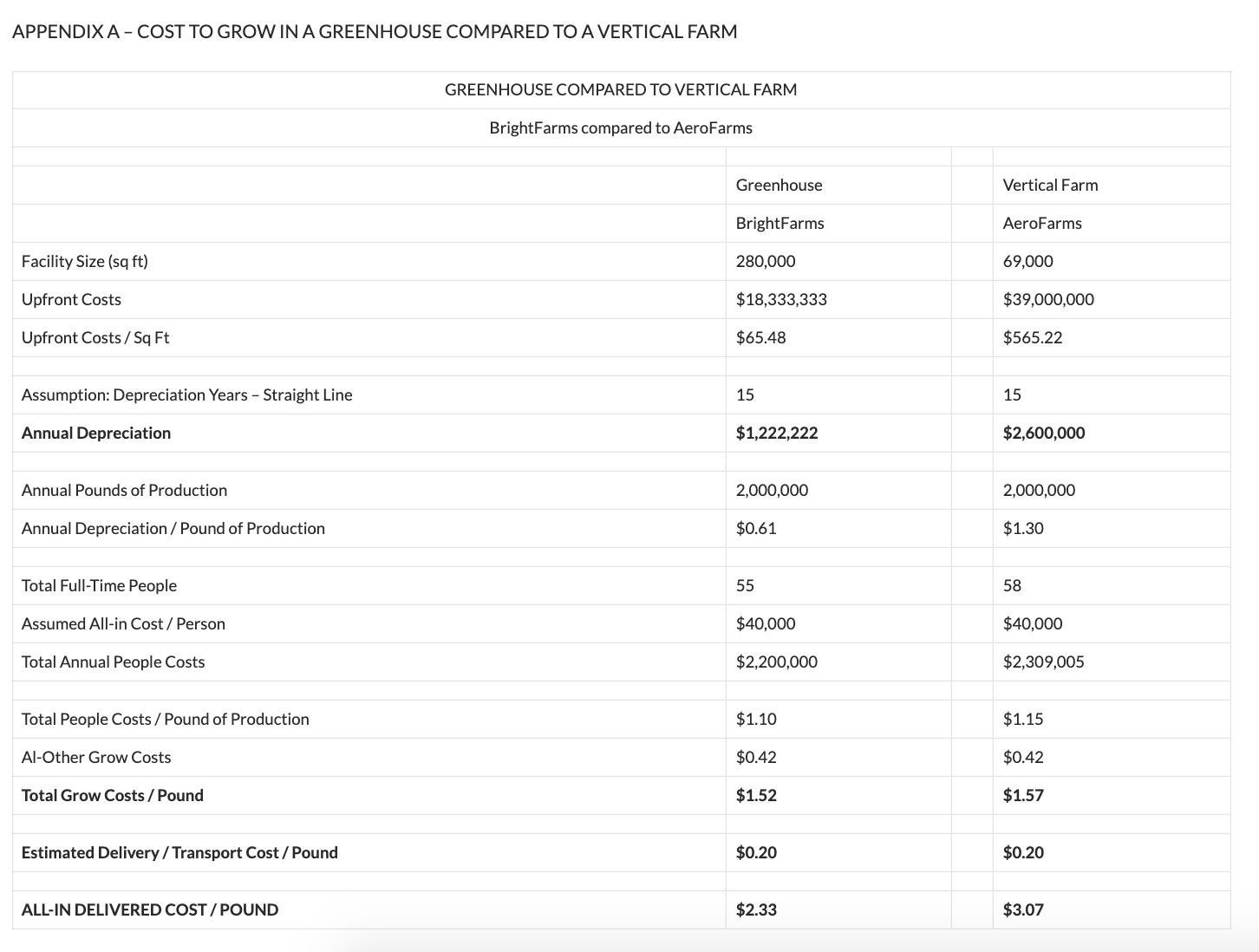The height and width of the screenshot is (952, 1259).
Task: Click the $39,000,000 upfront cost cell
Action: coord(1048,299)
